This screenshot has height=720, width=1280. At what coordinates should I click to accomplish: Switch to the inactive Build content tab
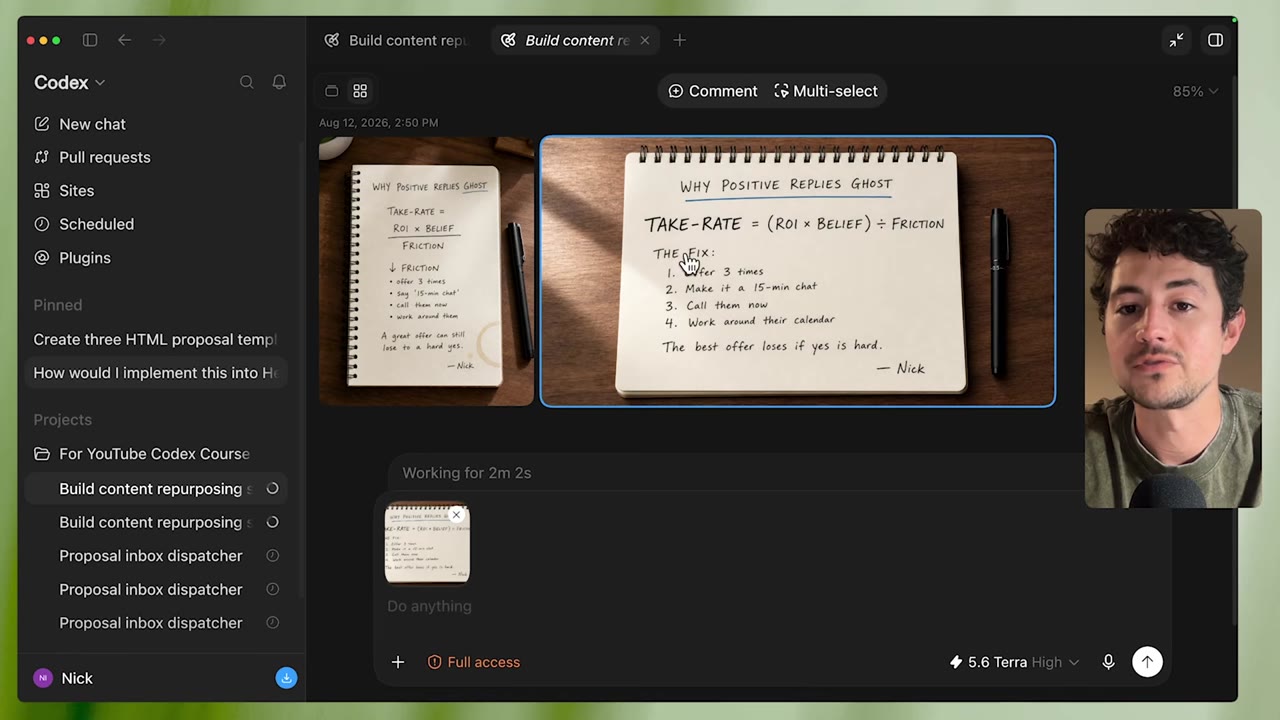pyautogui.click(x=398, y=40)
